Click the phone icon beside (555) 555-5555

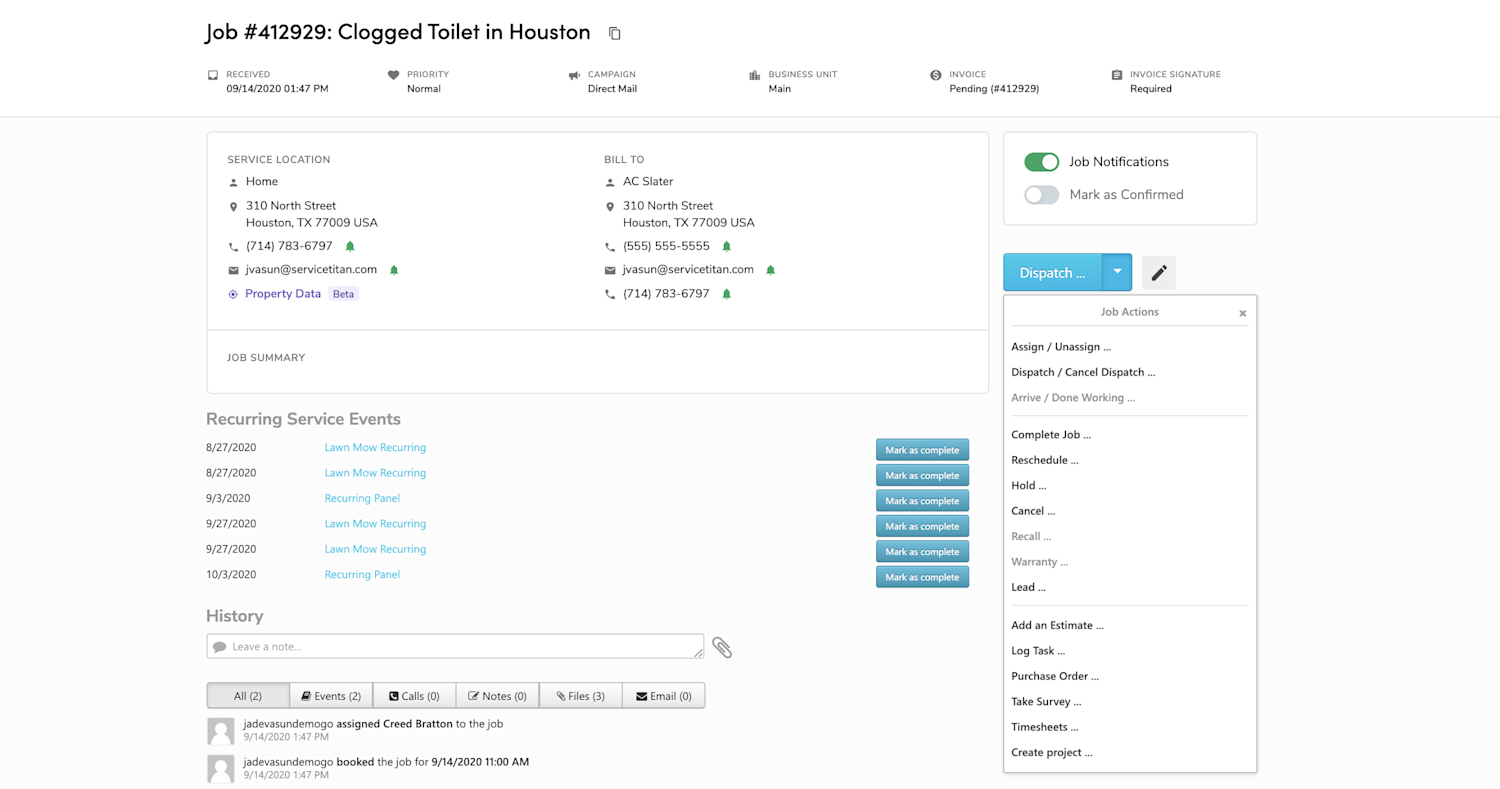pyautogui.click(x=611, y=245)
